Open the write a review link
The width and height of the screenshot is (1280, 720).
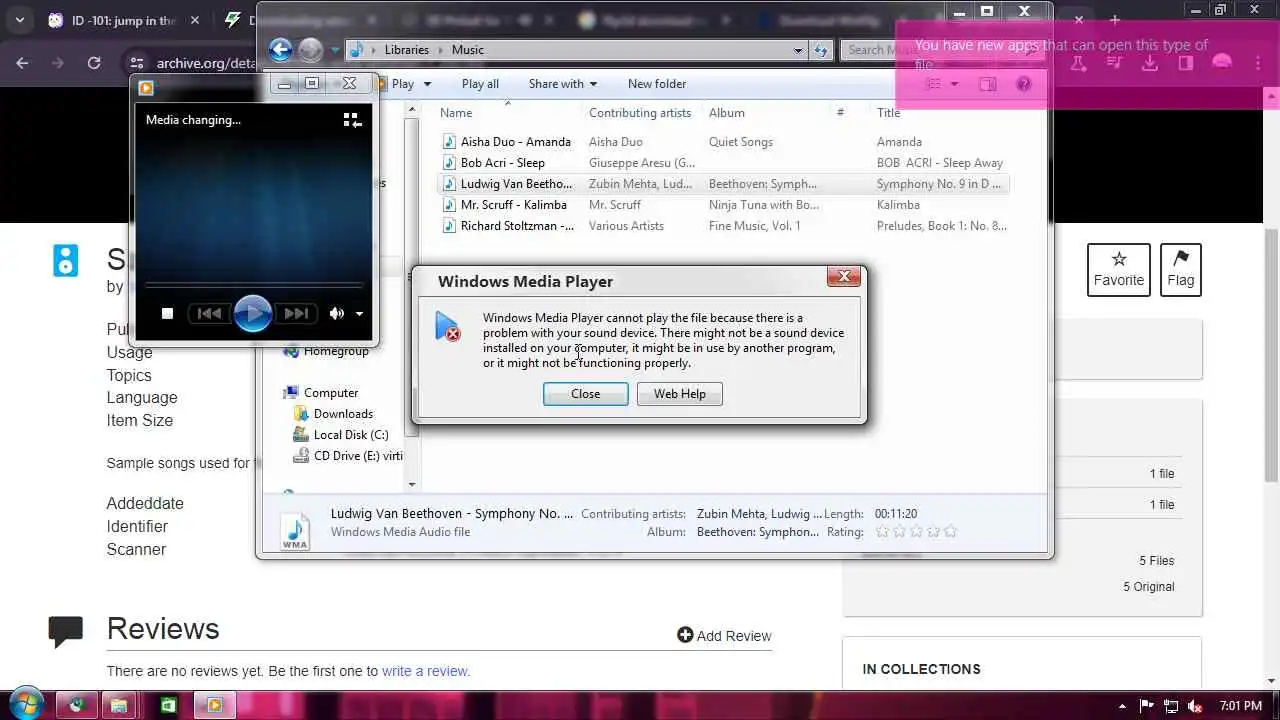[425, 671]
